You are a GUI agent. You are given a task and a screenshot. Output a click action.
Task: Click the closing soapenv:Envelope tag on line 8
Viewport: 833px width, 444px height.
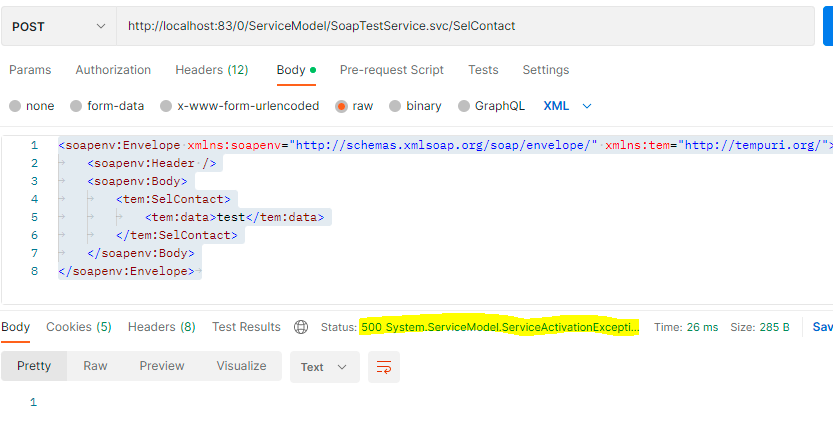point(126,271)
